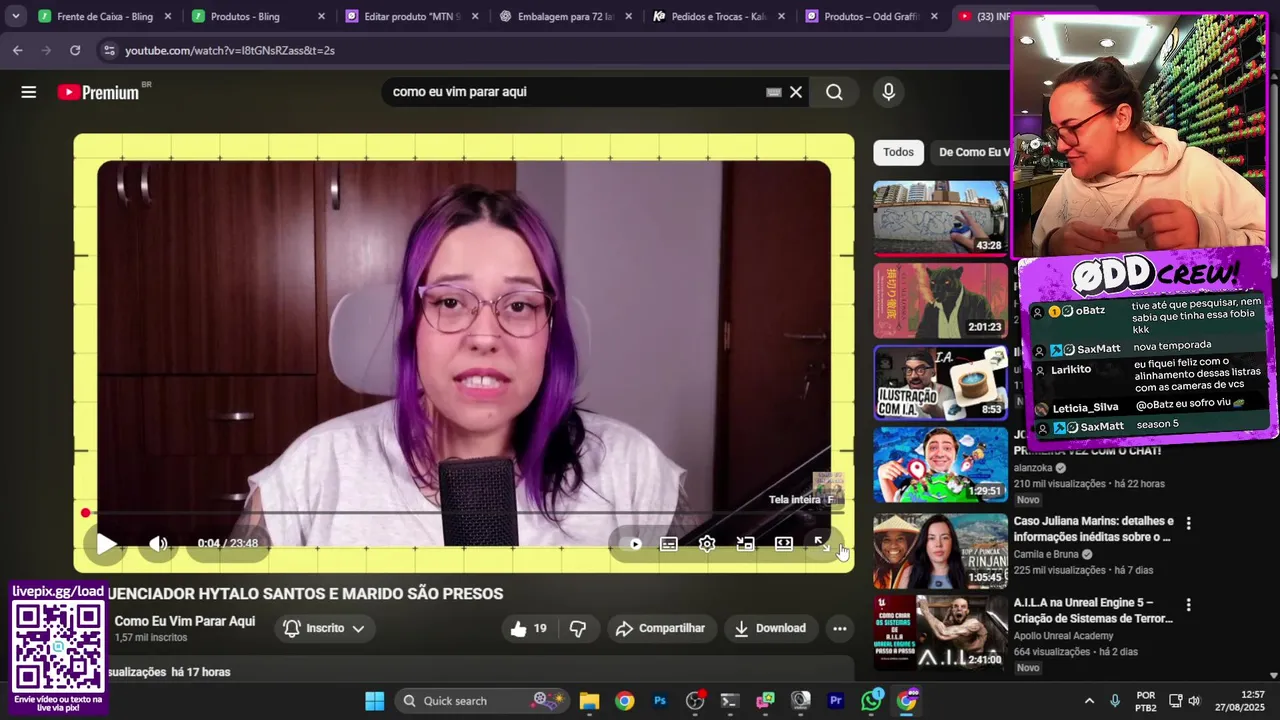The image size is (1280, 720).
Task: Open Compartilhar share dialog
Action: point(660,628)
